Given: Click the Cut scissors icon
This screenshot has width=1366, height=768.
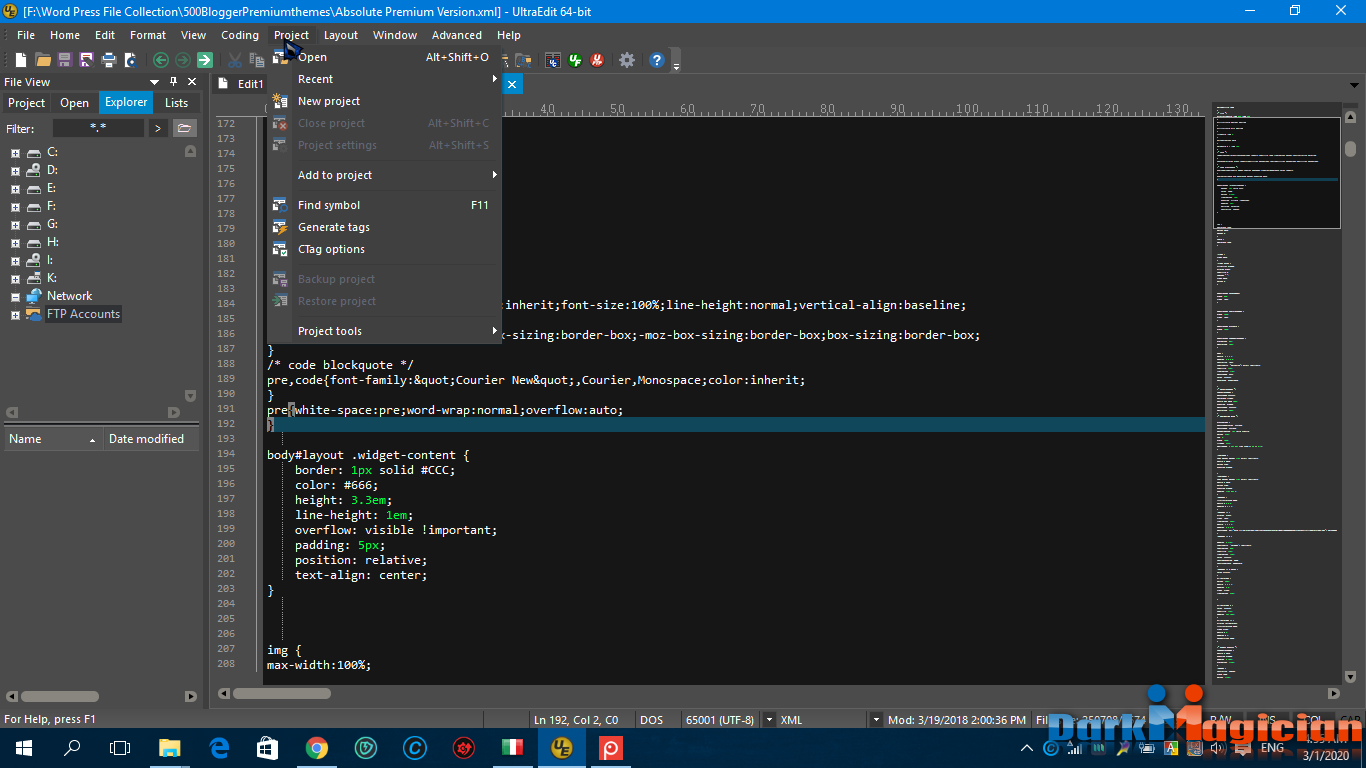Looking at the screenshot, I should click(235, 60).
